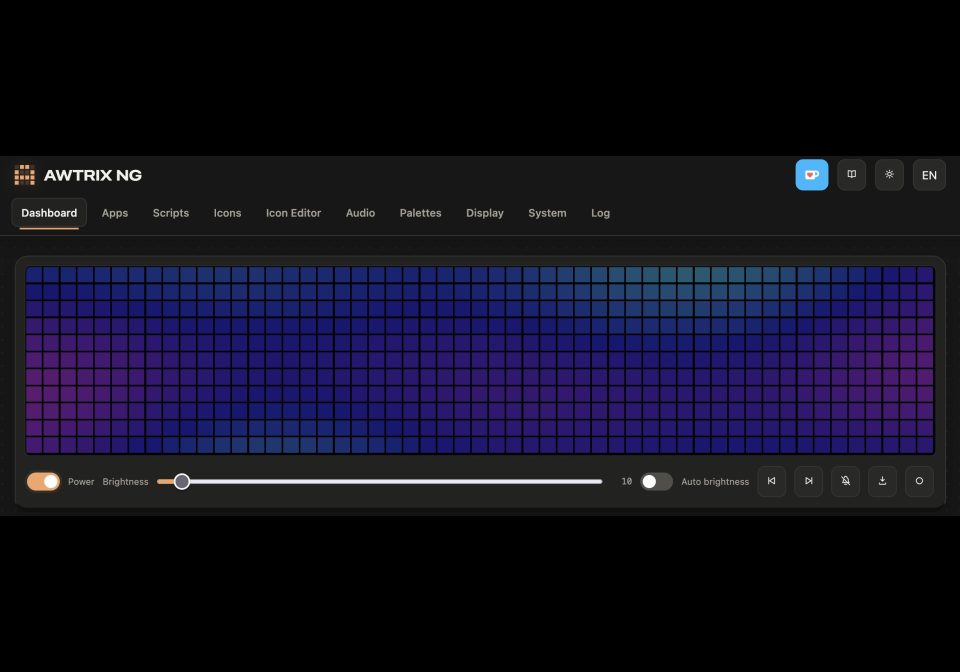This screenshot has width=960, height=672.
Task: Open the documentation book icon
Action: click(x=851, y=175)
